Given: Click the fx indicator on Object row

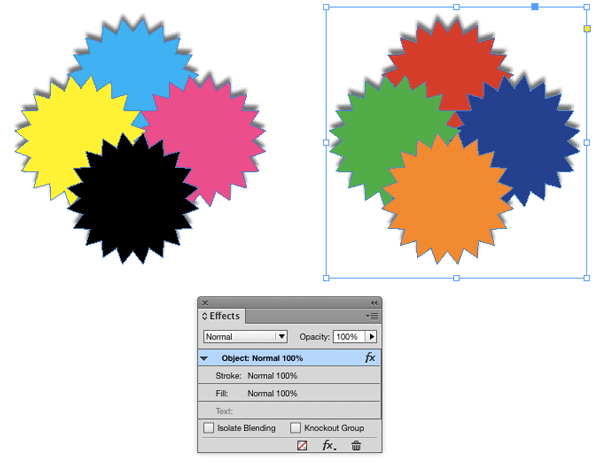Looking at the screenshot, I should (370, 357).
